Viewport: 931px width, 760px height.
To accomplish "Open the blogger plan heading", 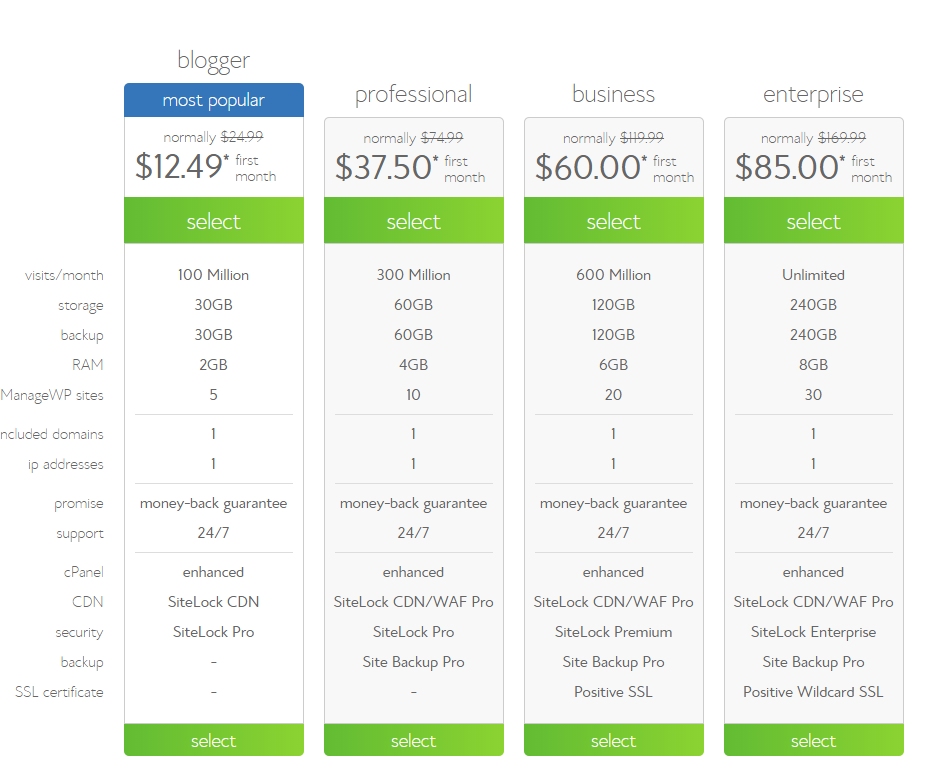I will click(x=213, y=60).
